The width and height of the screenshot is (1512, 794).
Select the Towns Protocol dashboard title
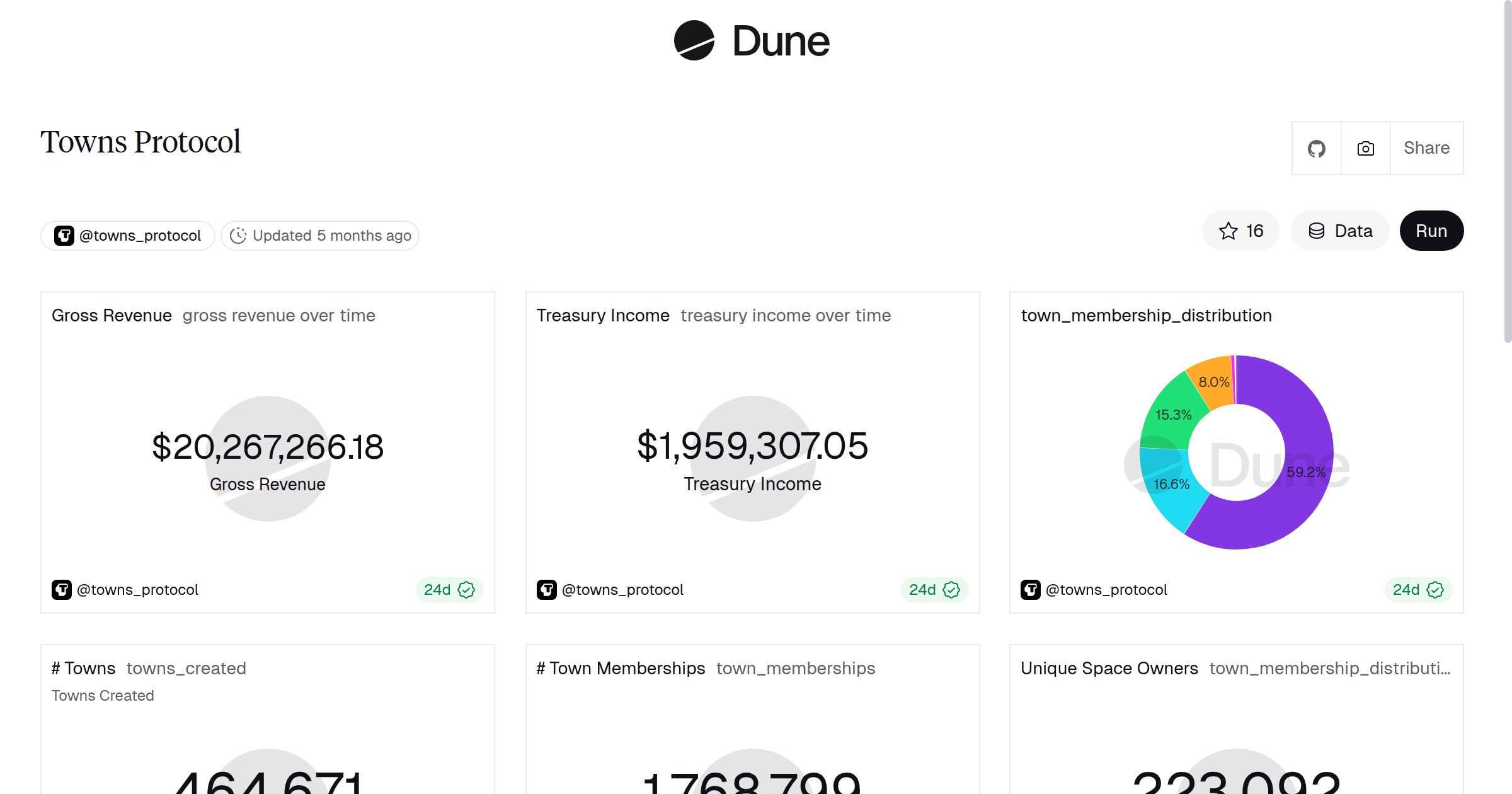click(140, 141)
